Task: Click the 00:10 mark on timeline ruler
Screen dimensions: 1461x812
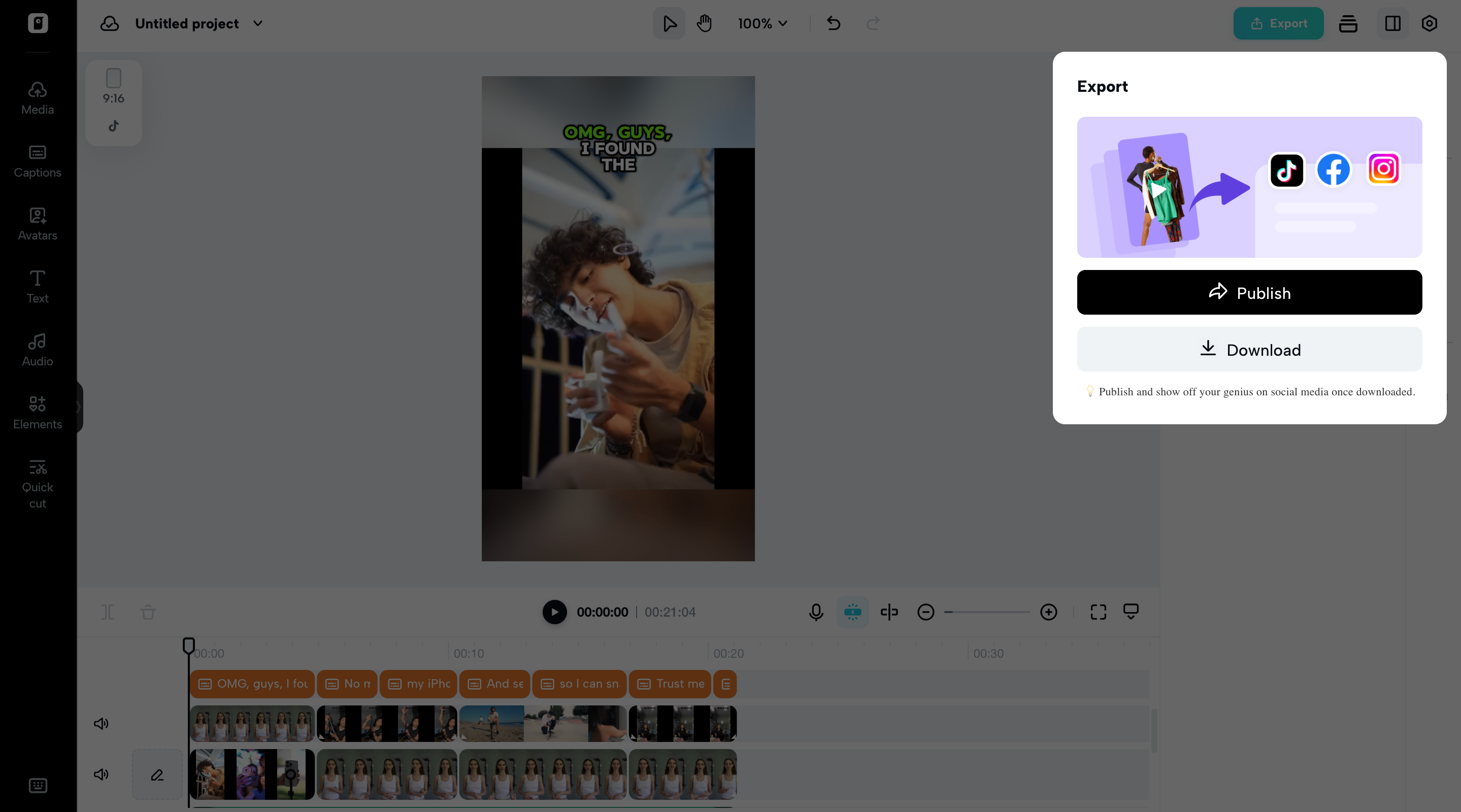Action: (x=469, y=653)
